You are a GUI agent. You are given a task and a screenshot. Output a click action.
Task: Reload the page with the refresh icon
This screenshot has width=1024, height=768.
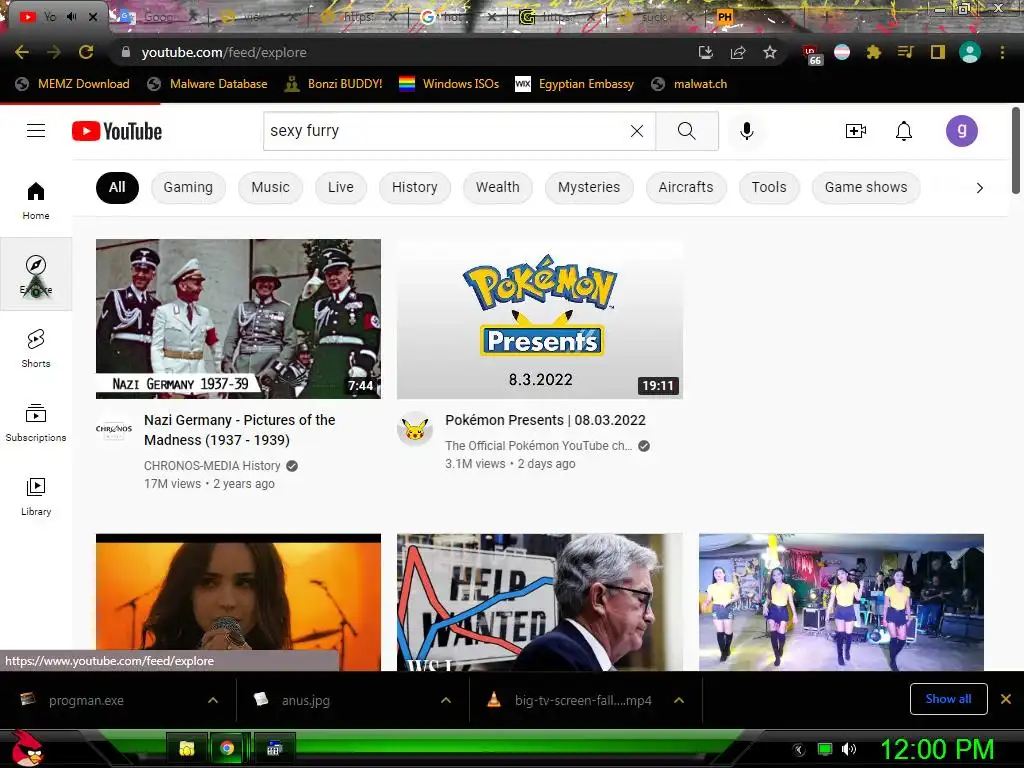click(86, 52)
